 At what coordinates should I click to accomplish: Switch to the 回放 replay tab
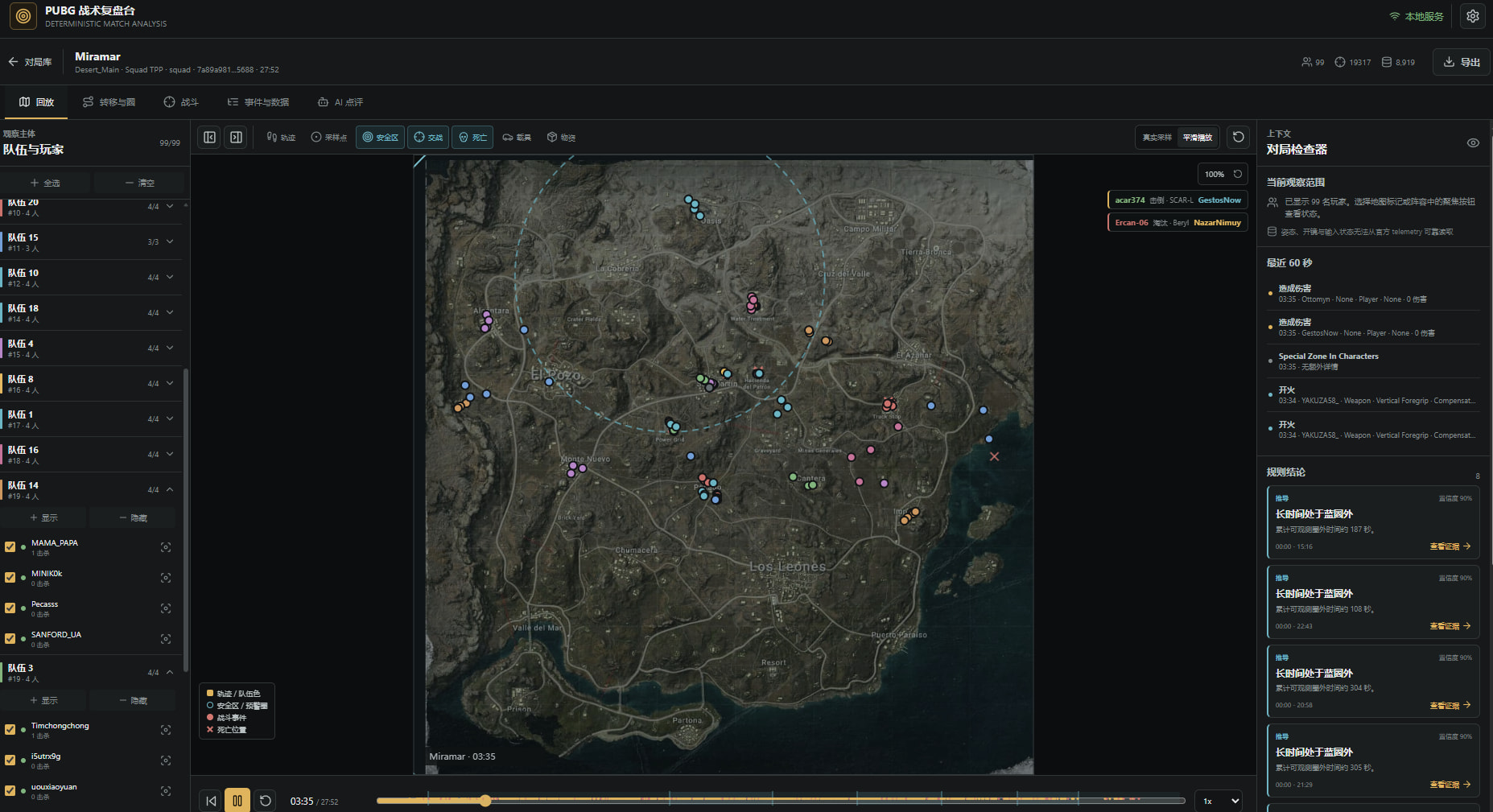click(37, 102)
